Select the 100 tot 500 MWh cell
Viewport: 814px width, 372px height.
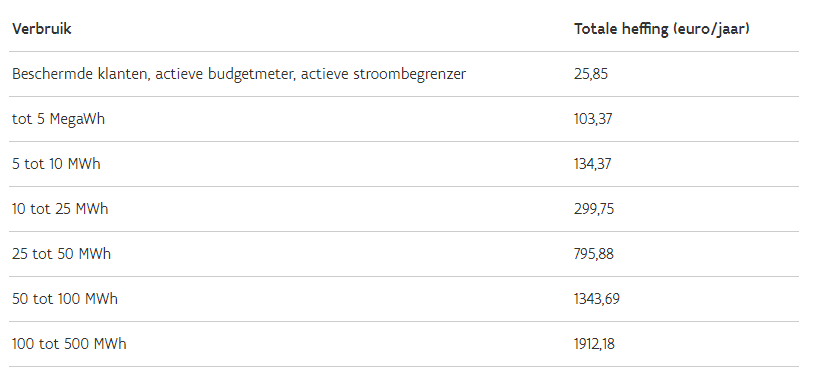(69, 344)
